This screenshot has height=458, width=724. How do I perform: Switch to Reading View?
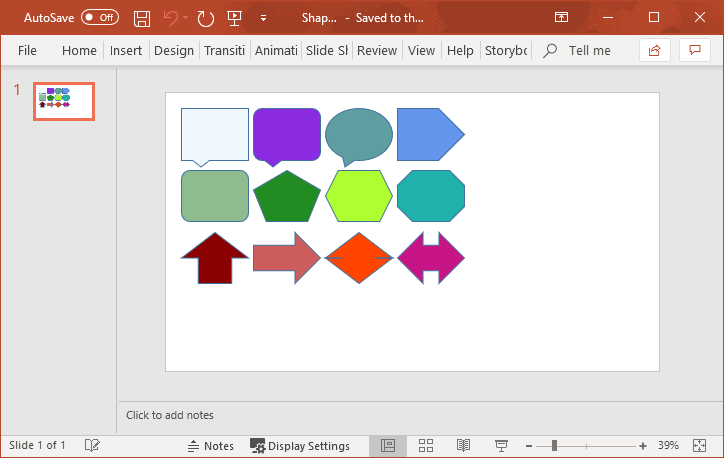coord(463,445)
